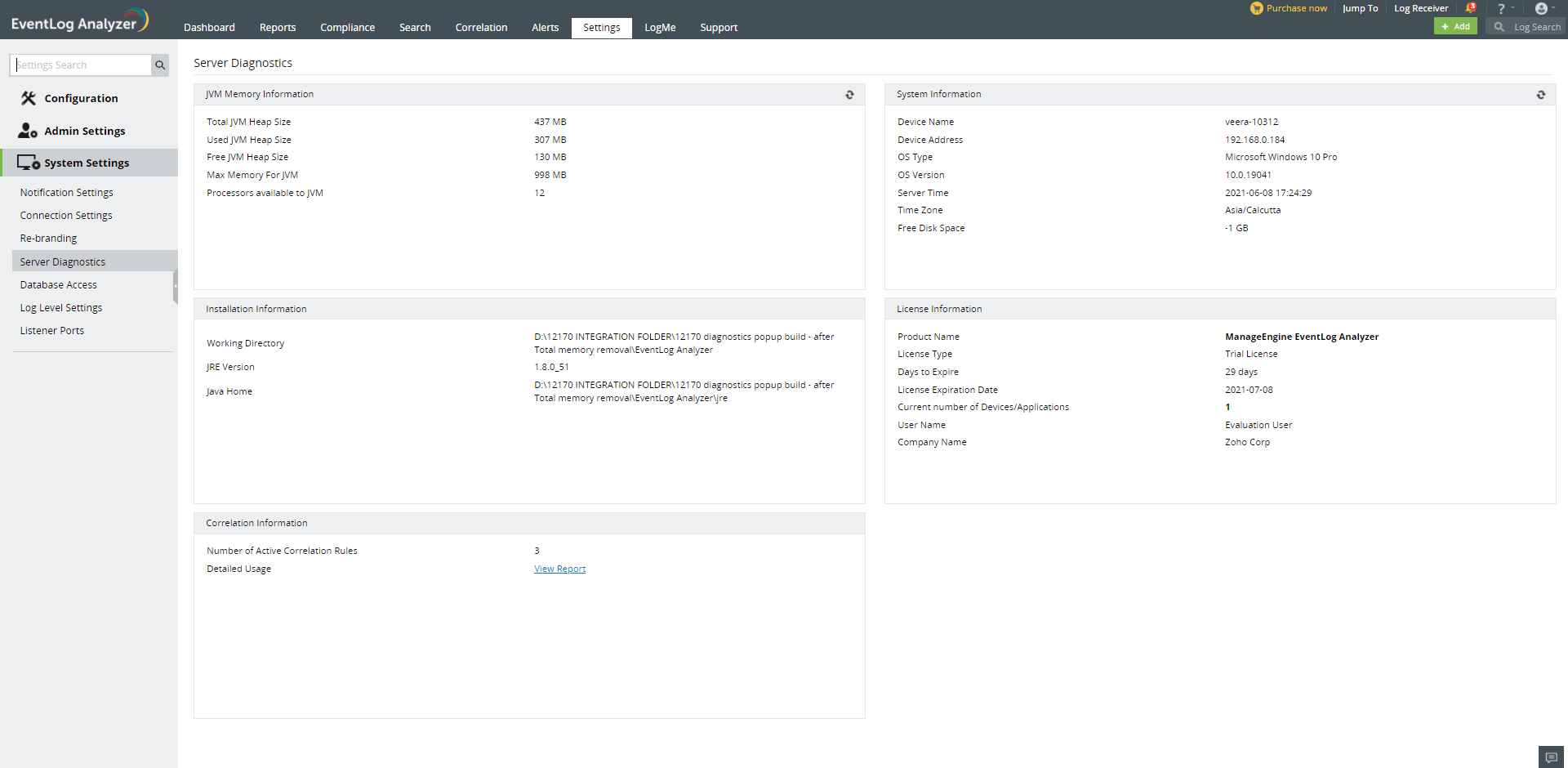Click the Server Diagnostics page heading
1568x768 pixels.
(x=243, y=63)
